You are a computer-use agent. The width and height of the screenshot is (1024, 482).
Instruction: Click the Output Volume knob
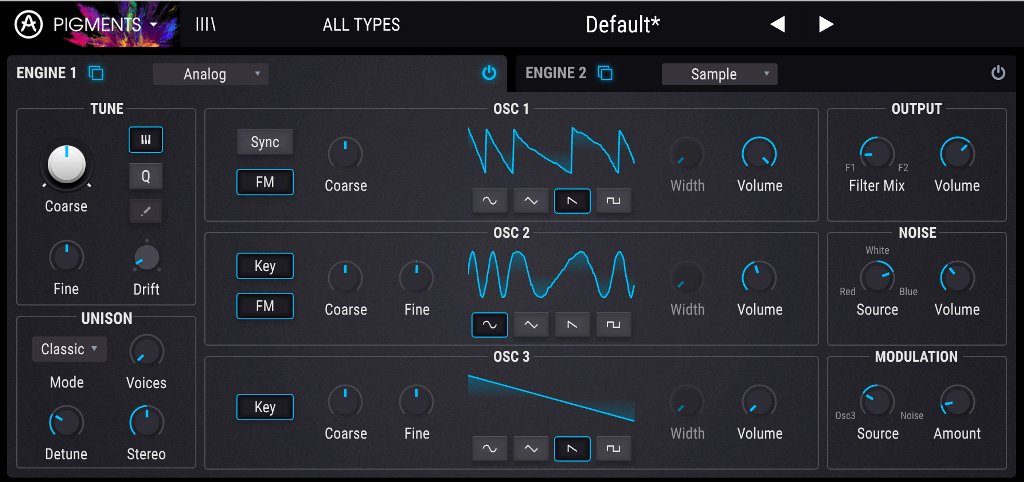[x=957, y=154]
